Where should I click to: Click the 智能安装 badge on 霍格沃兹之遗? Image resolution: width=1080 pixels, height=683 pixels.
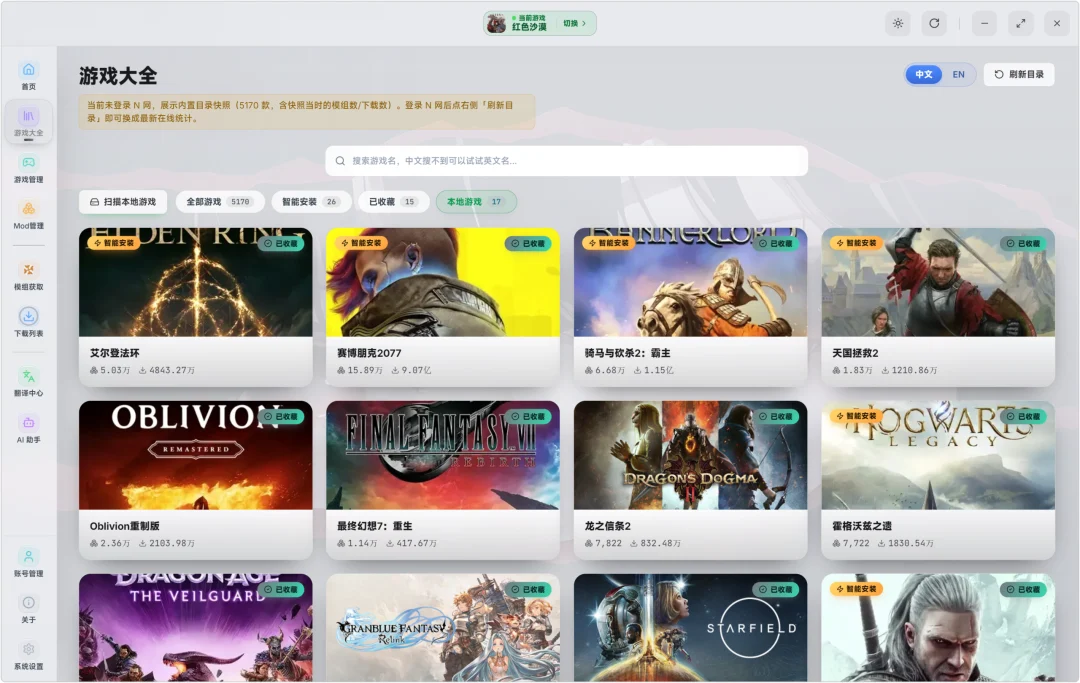click(856, 416)
